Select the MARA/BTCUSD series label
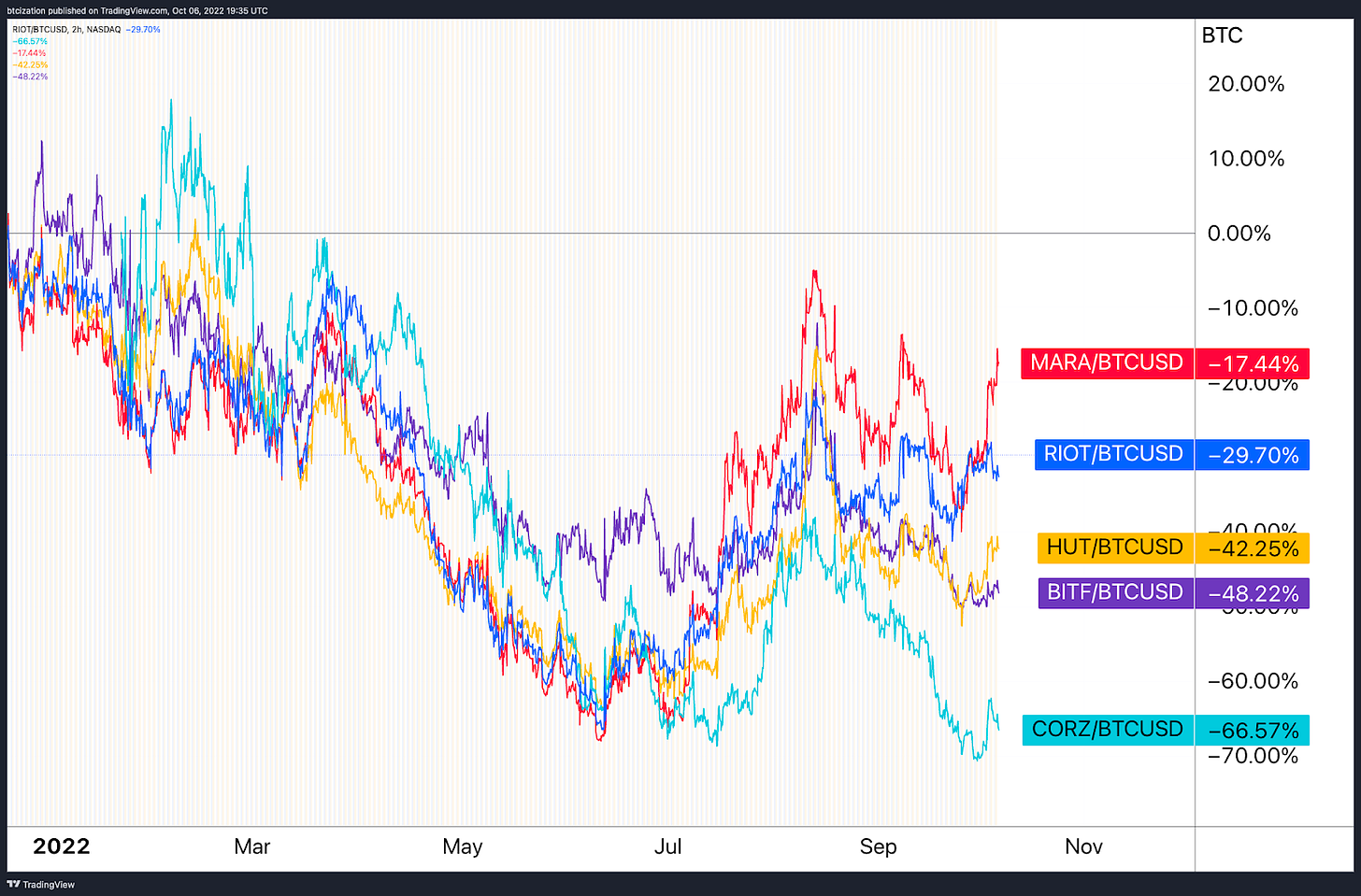The width and height of the screenshot is (1361, 896). (x=1107, y=363)
